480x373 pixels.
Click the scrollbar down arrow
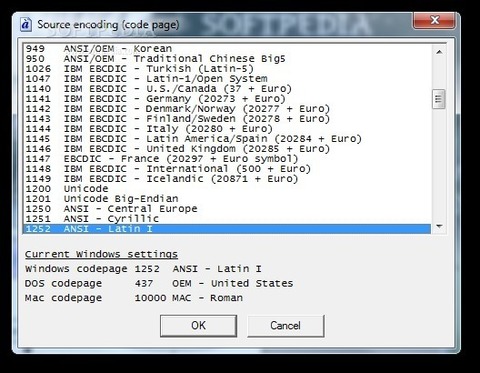click(x=439, y=226)
